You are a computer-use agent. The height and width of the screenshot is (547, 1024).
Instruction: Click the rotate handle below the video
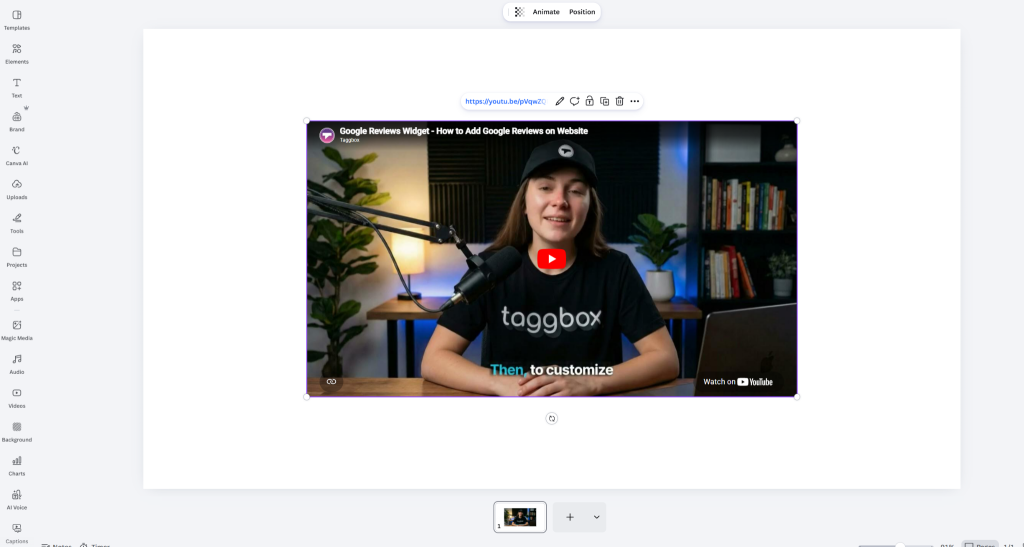click(552, 418)
